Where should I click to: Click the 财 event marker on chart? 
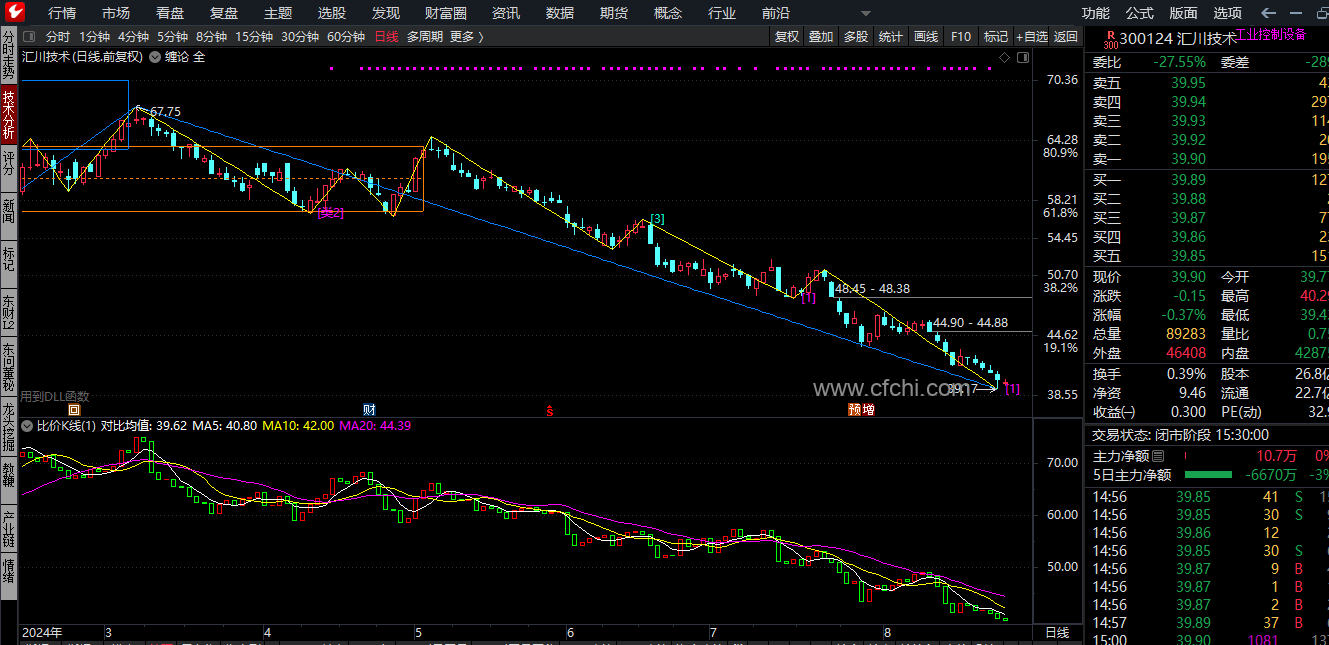tap(369, 410)
